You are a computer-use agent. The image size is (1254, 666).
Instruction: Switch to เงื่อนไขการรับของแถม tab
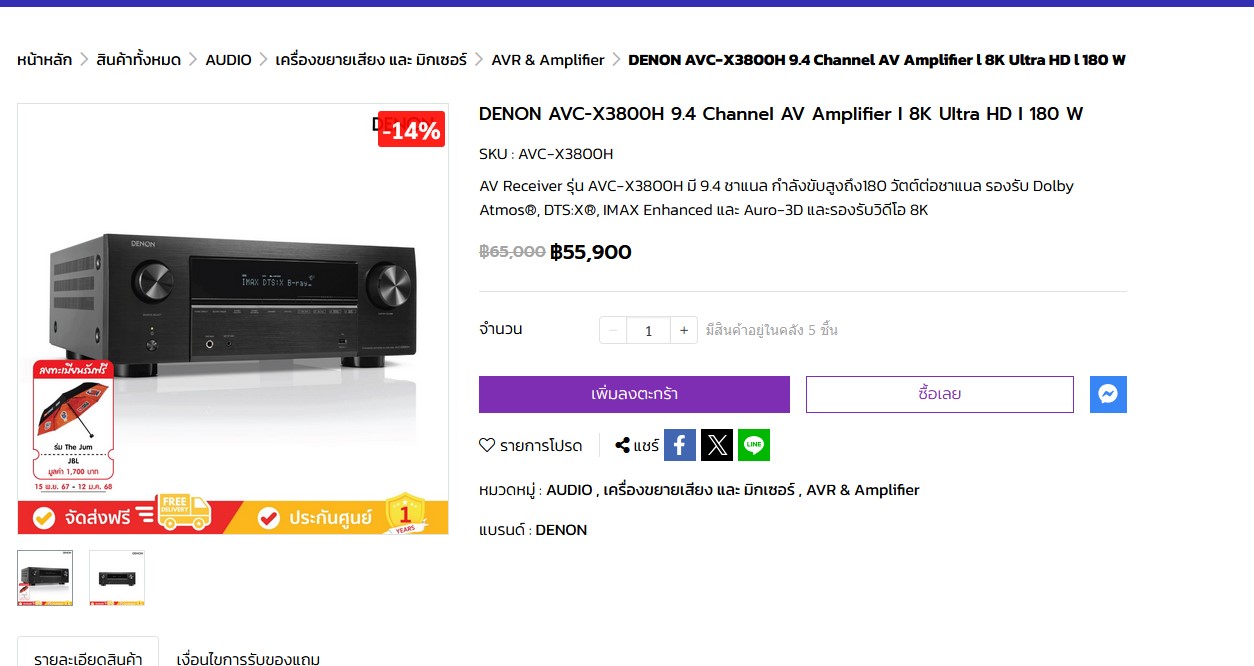[248, 657]
